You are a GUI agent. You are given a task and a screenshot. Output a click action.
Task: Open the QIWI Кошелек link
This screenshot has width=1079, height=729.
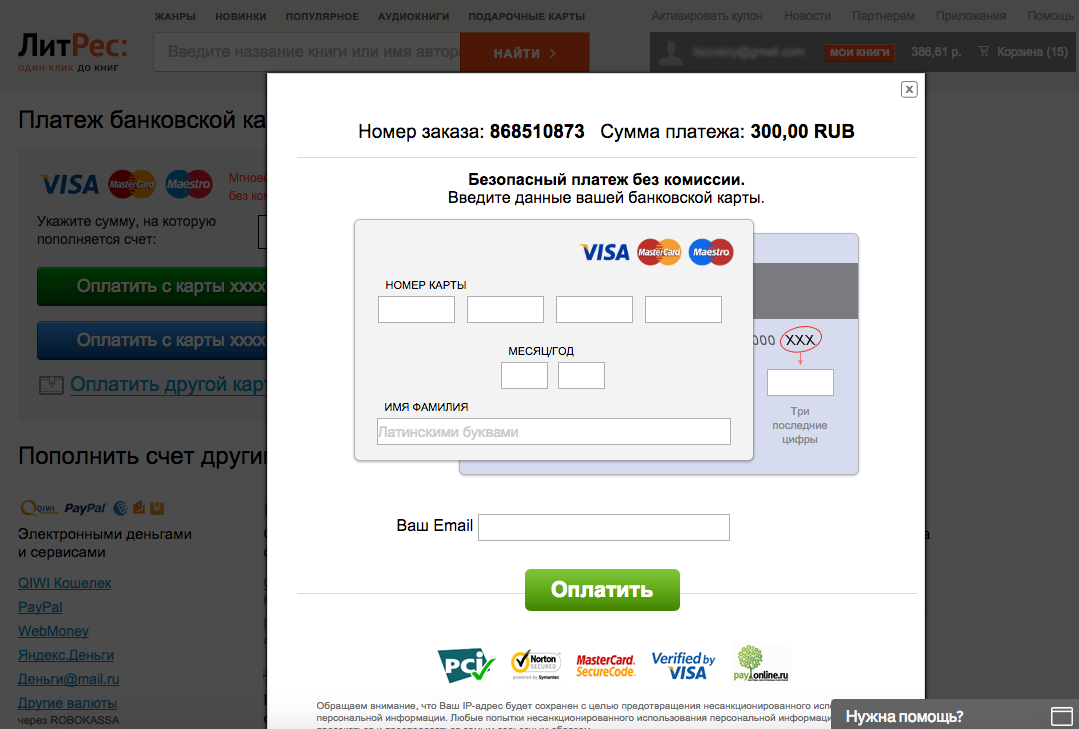point(65,583)
